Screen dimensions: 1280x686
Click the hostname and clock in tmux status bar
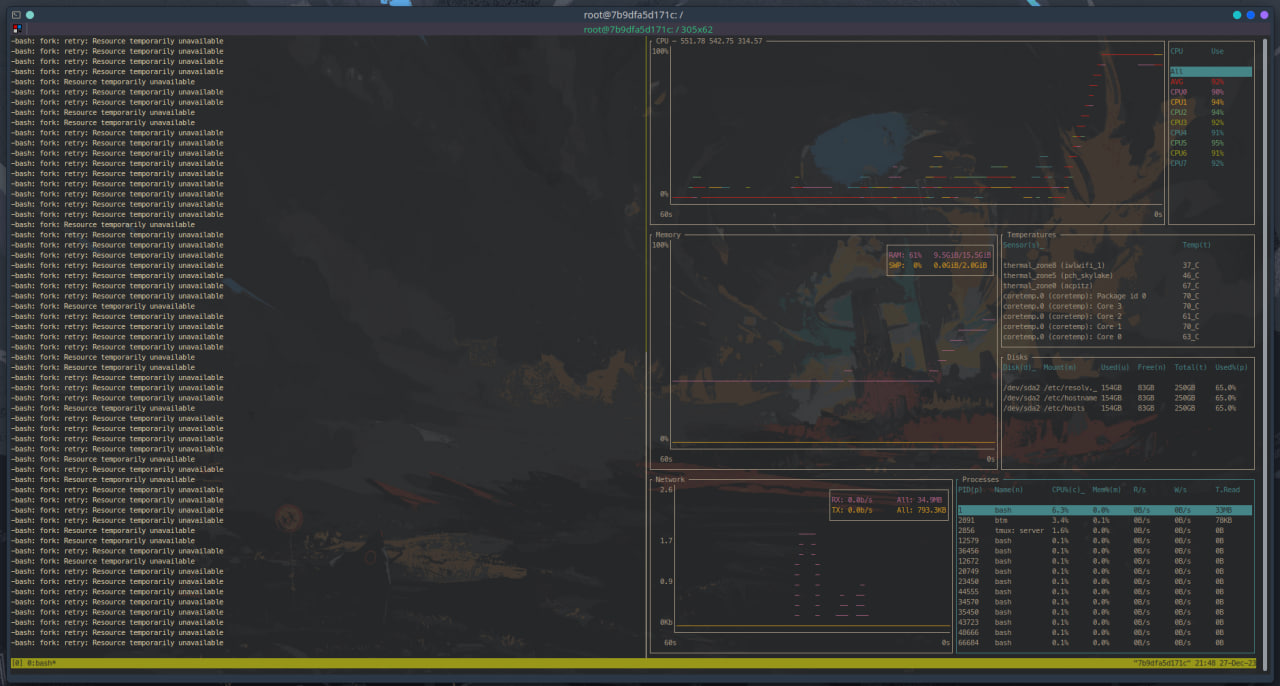(1193, 663)
